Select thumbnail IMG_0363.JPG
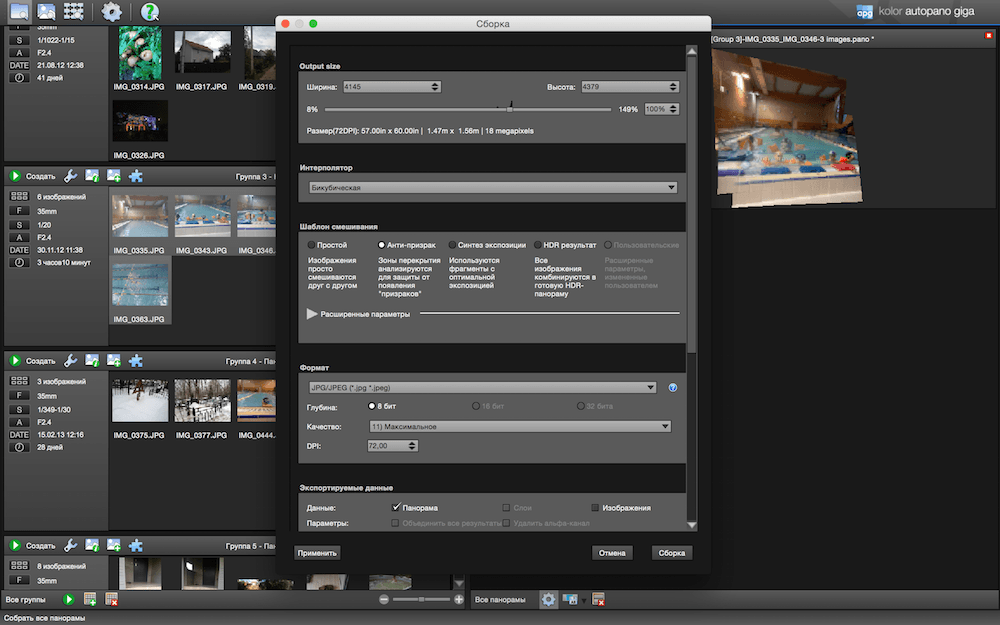The width and height of the screenshot is (1000, 625). pos(140,285)
